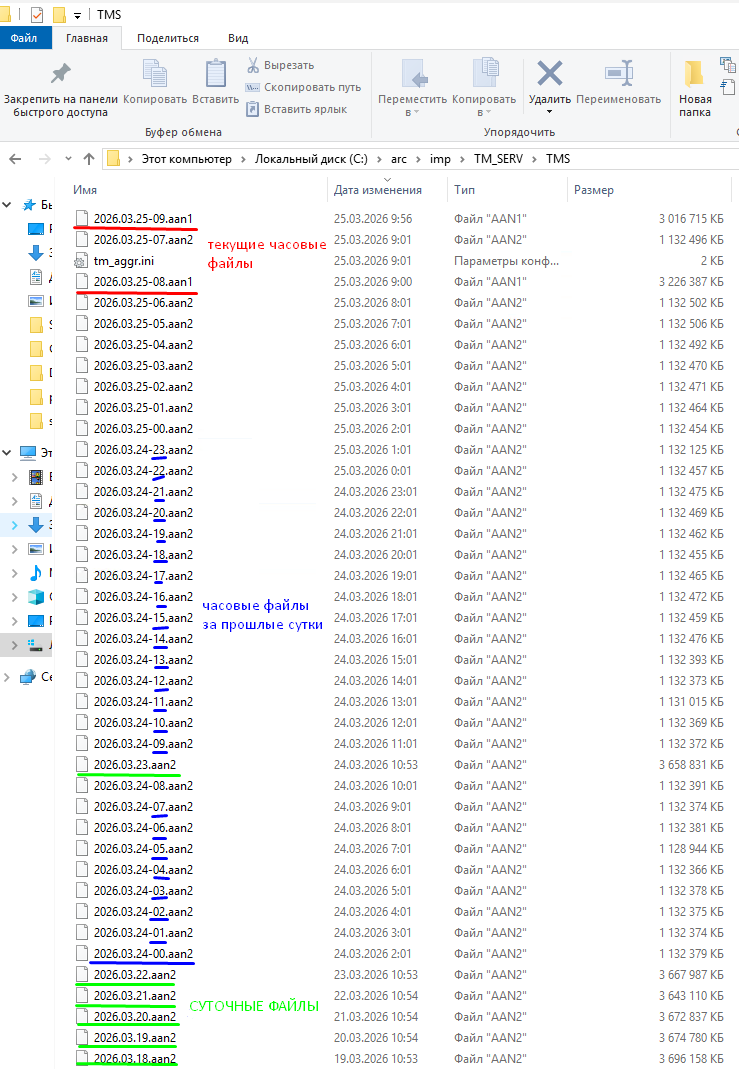
Task: Open the Переместить в dropdown
Action: (412, 112)
